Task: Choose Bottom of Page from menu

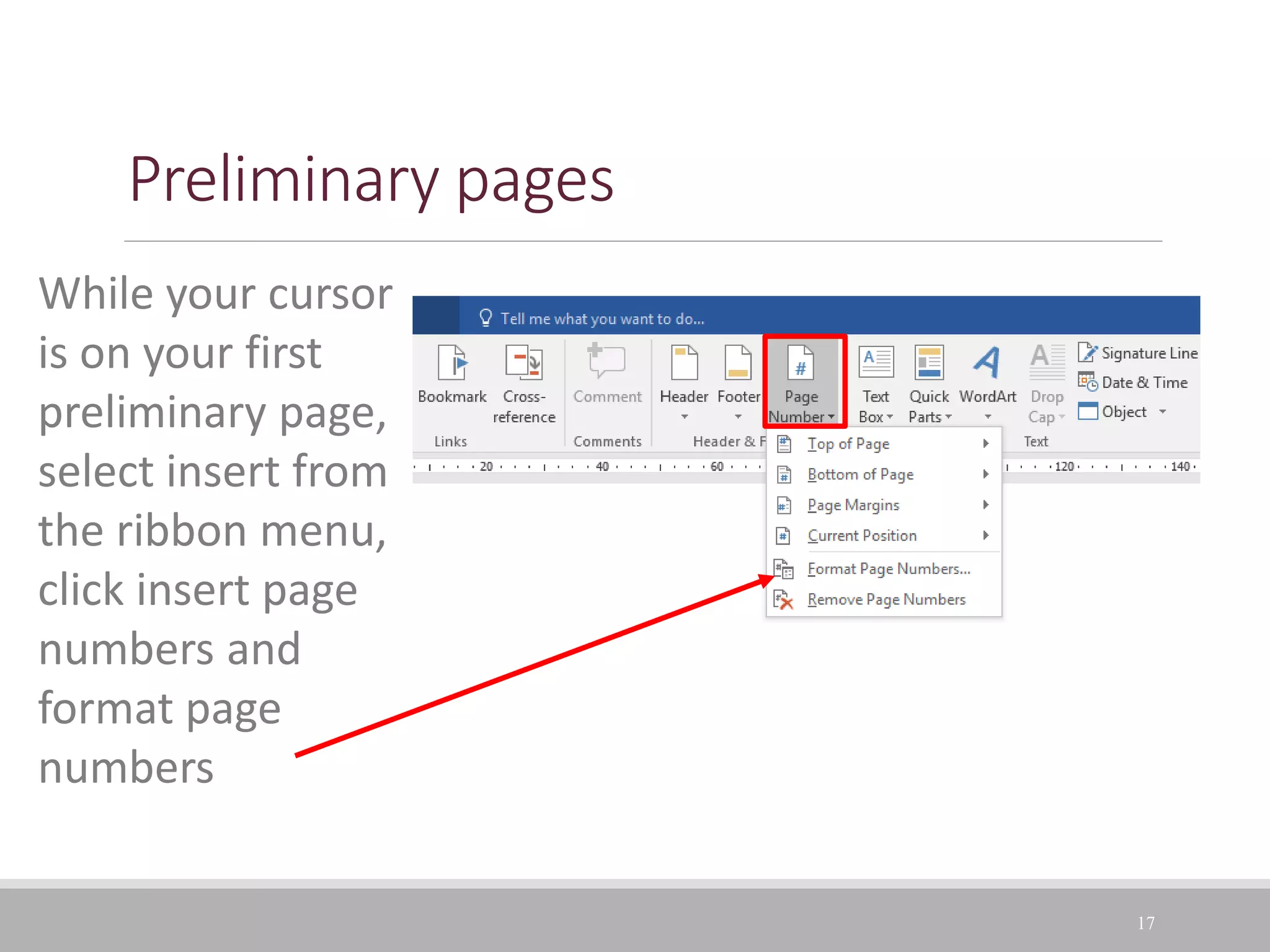Action: [x=884, y=474]
